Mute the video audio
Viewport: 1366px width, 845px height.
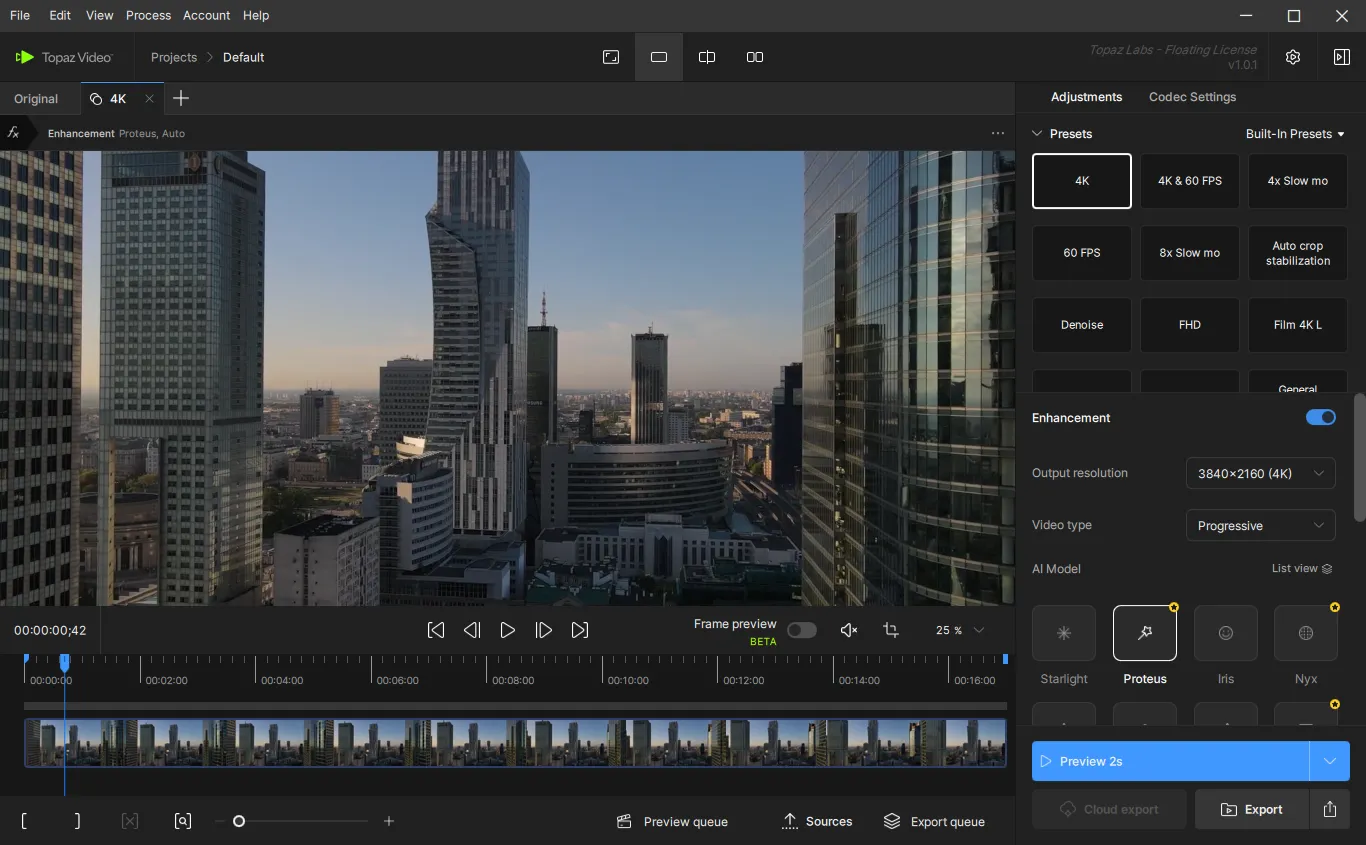tap(848, 630)
